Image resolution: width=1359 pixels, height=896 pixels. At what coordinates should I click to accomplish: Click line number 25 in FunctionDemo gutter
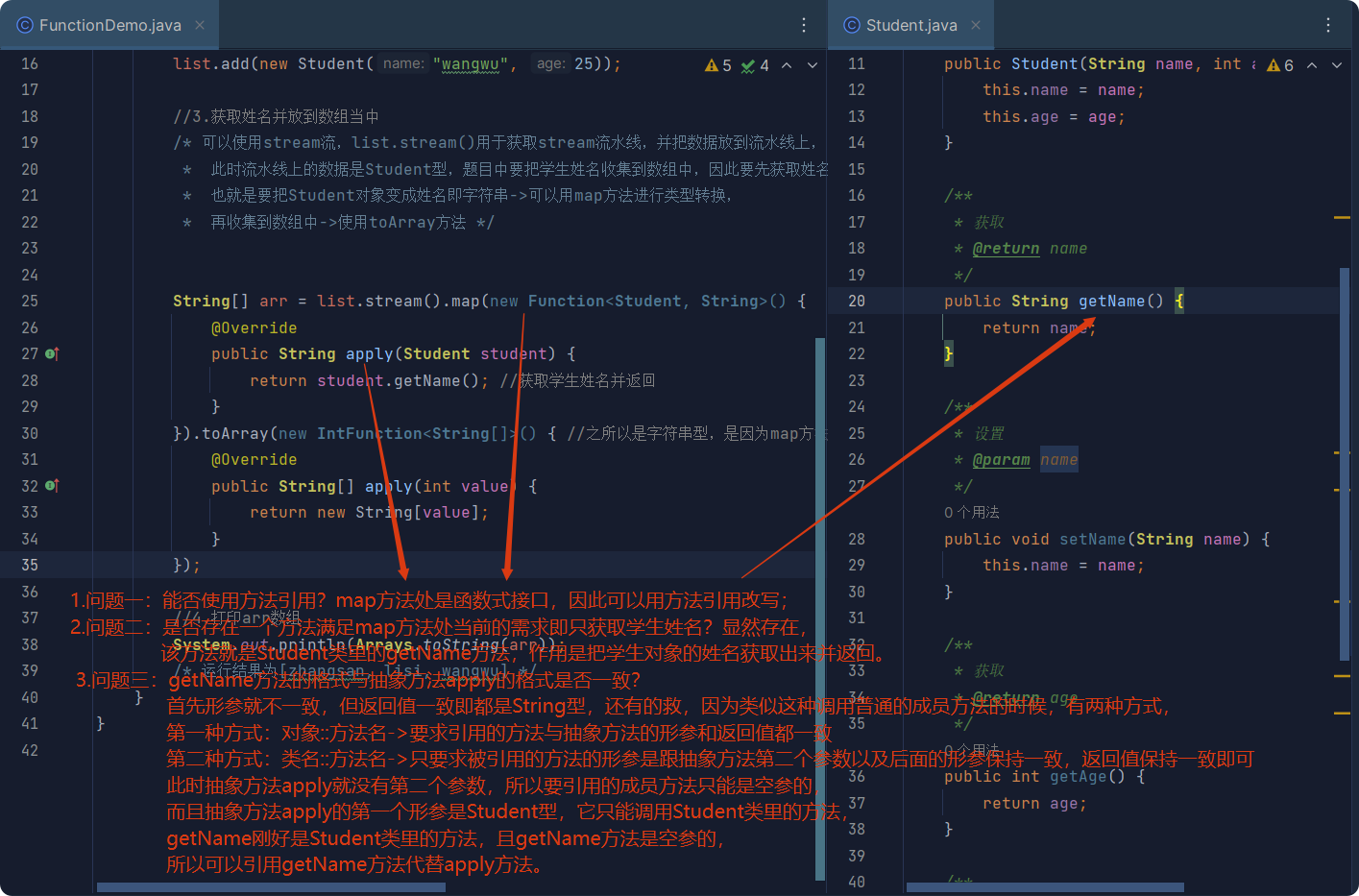click(x=30, y=302)
